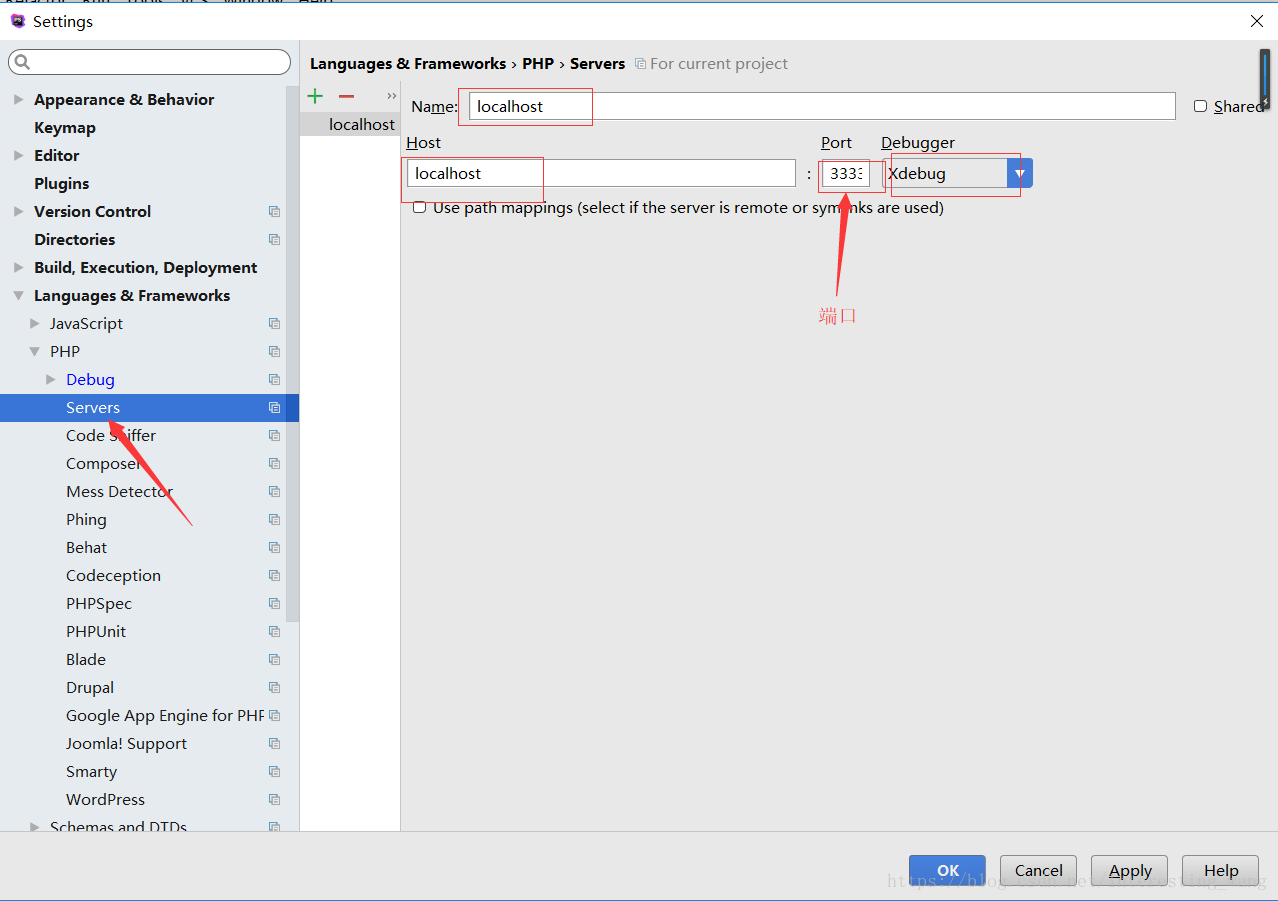1278x901 pixels.
Task: Enable the Shared checkbox
Action: [1201, 106]
